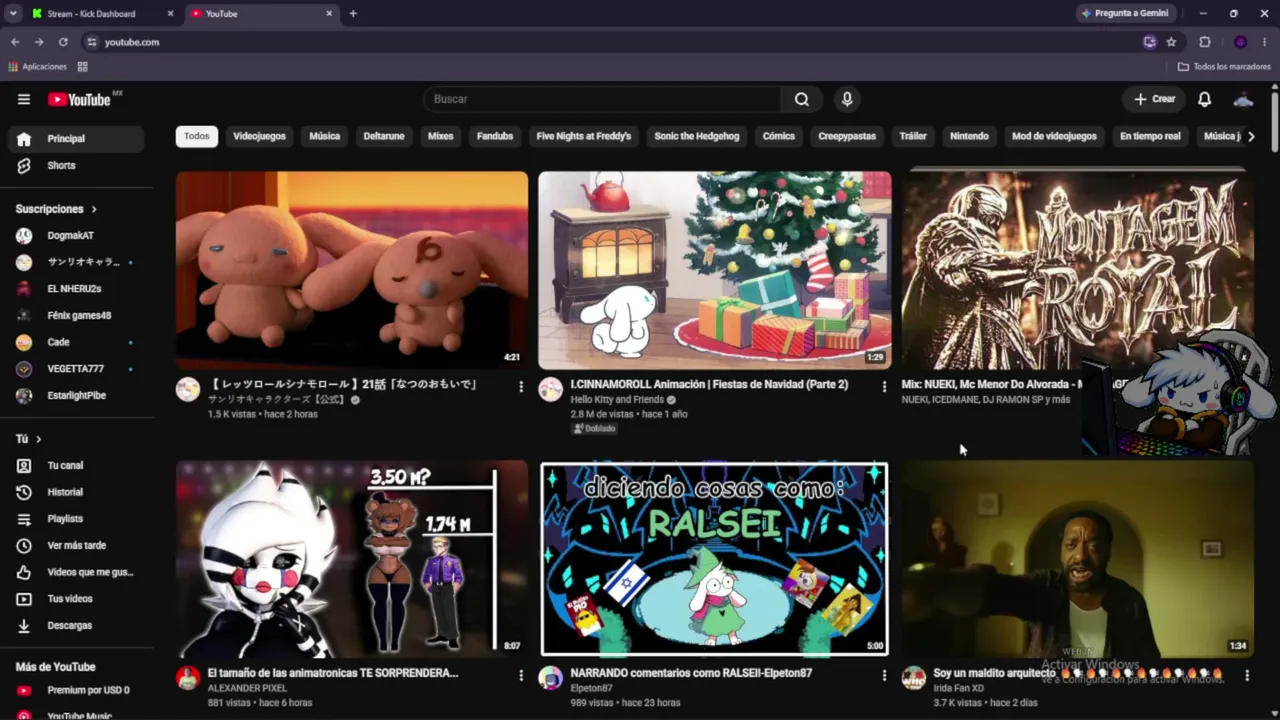Viewport: 1280px width, 720px height.
Task: Select the Deltarune chip
Action: pyautogui.click(x=384, y=136)
